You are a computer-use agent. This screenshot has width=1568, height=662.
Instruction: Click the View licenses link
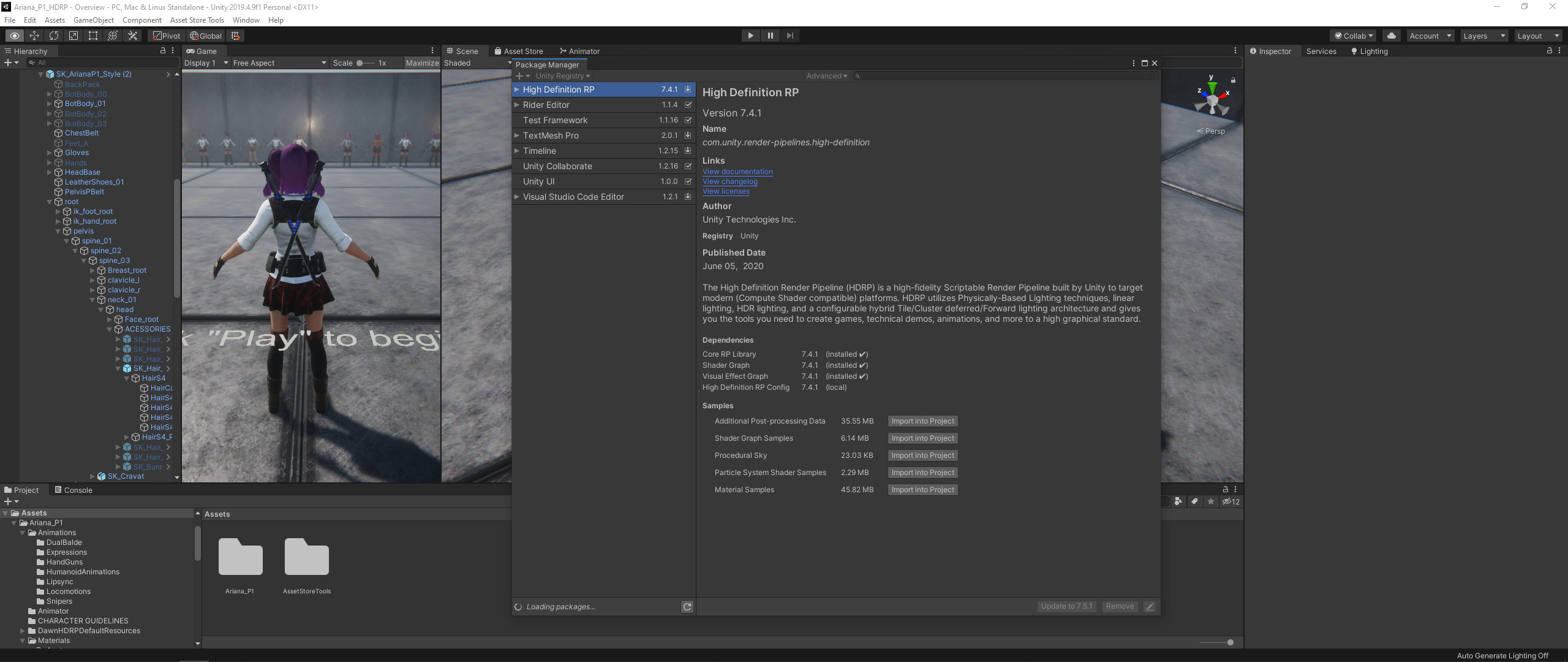[x=726, y=191]
